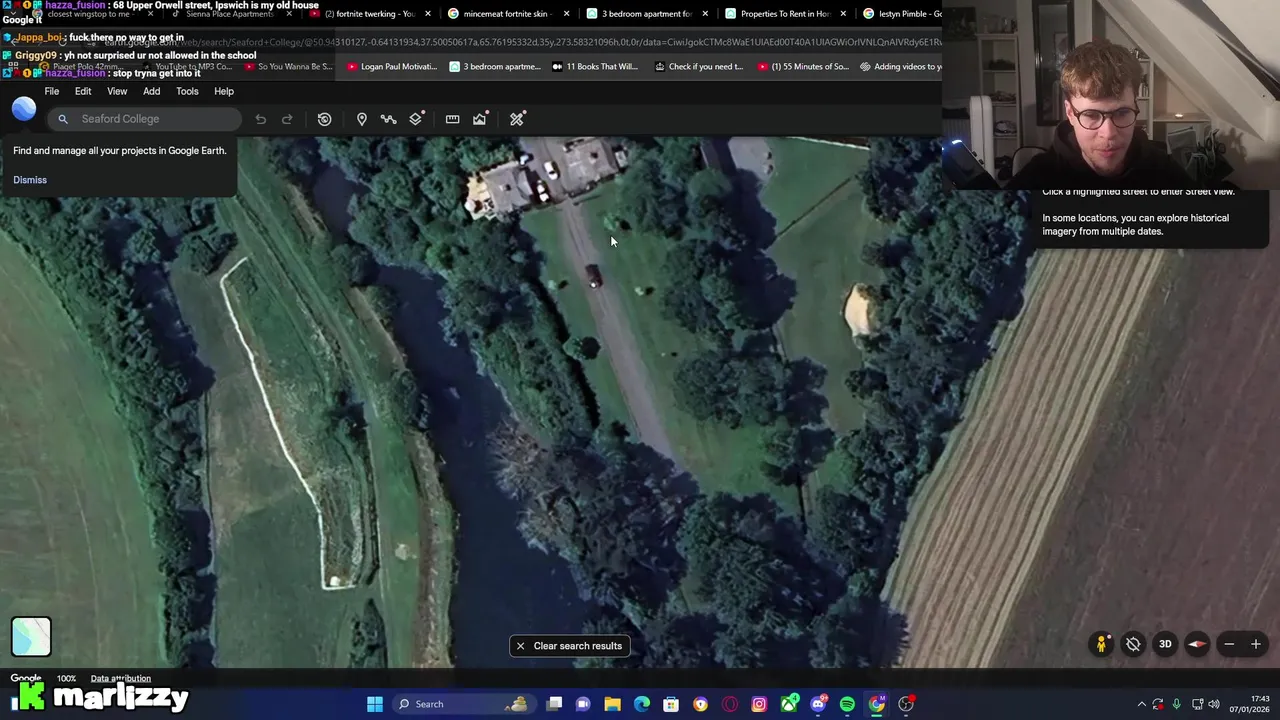Open Google Chrome from taskbar

point(877,704)
